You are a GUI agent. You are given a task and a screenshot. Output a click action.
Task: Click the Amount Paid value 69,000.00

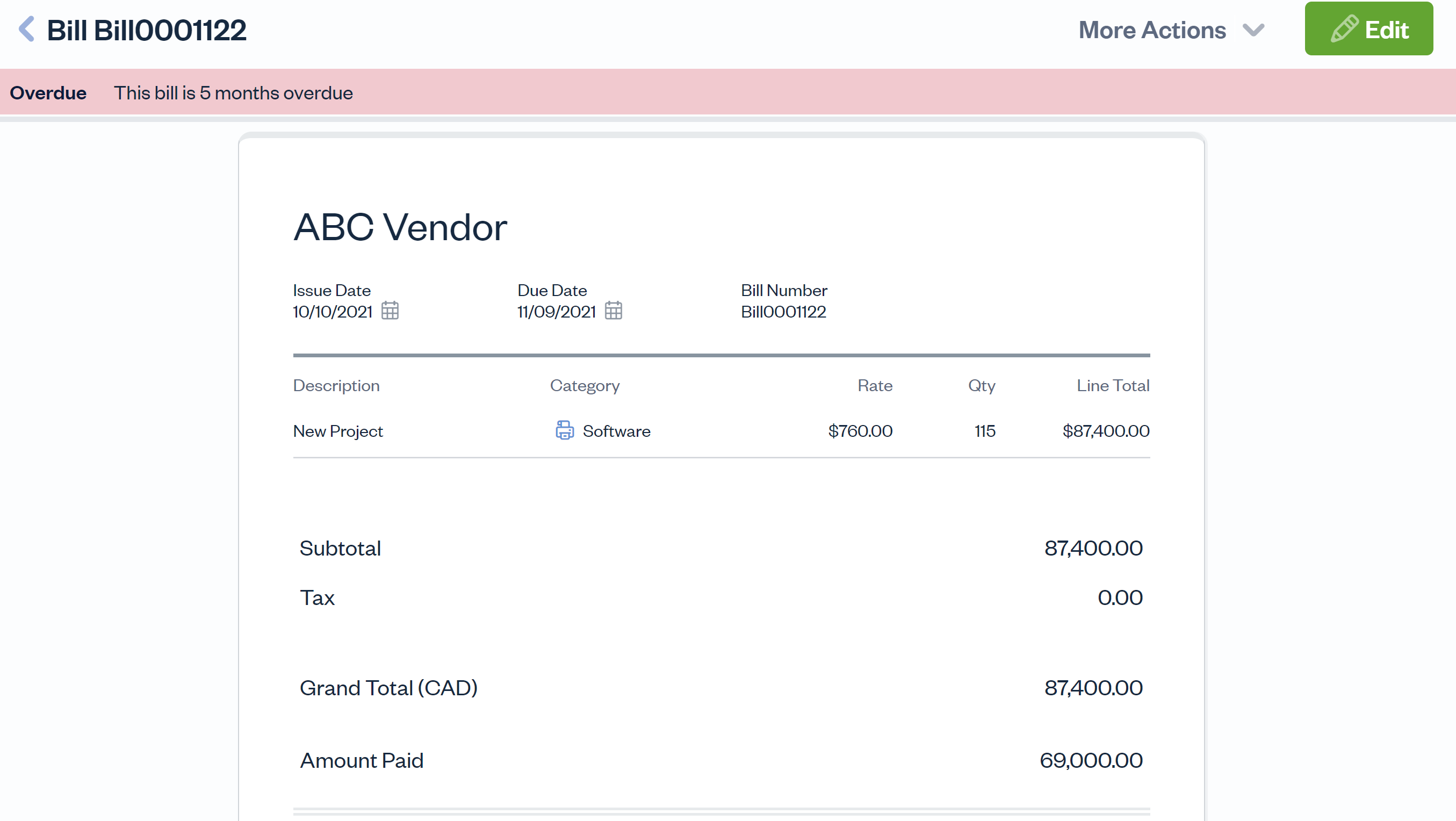click(1091, 760)
